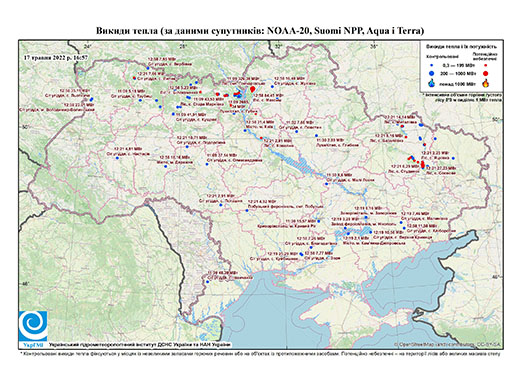Screen dimensions: 520x368
Task: Click the blue flame legend icon
Action: click(432, 83)
